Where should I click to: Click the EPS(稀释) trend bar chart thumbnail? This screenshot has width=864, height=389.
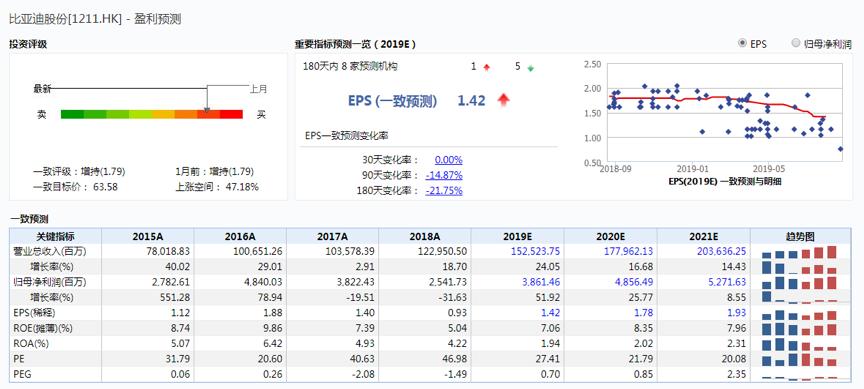[x=799, y=314]
